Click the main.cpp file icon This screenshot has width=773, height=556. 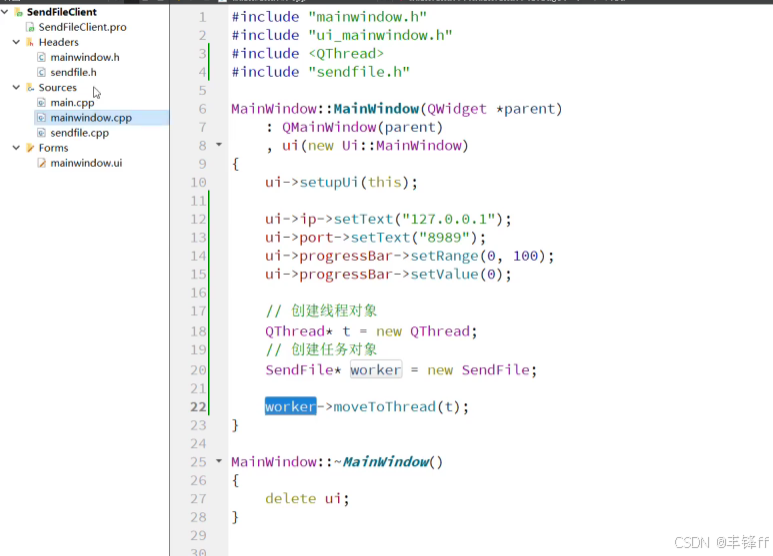[x=41, y=103]
